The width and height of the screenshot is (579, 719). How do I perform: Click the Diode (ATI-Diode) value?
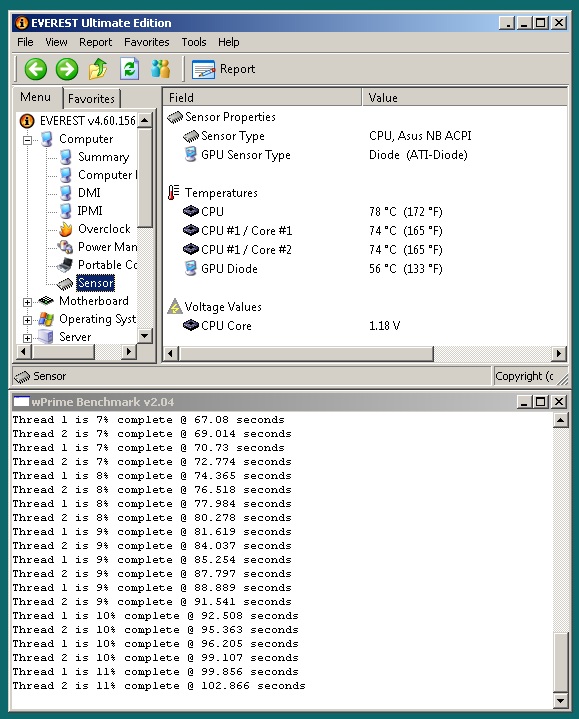pyautogui.click(x=418, y=155)
